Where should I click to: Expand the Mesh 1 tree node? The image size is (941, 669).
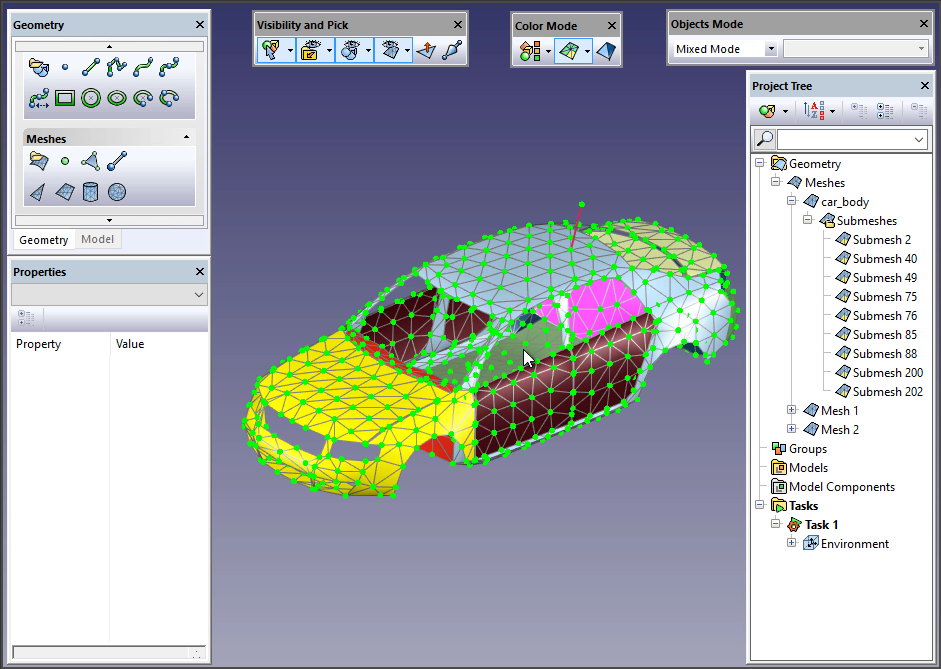tap(792, 410)
